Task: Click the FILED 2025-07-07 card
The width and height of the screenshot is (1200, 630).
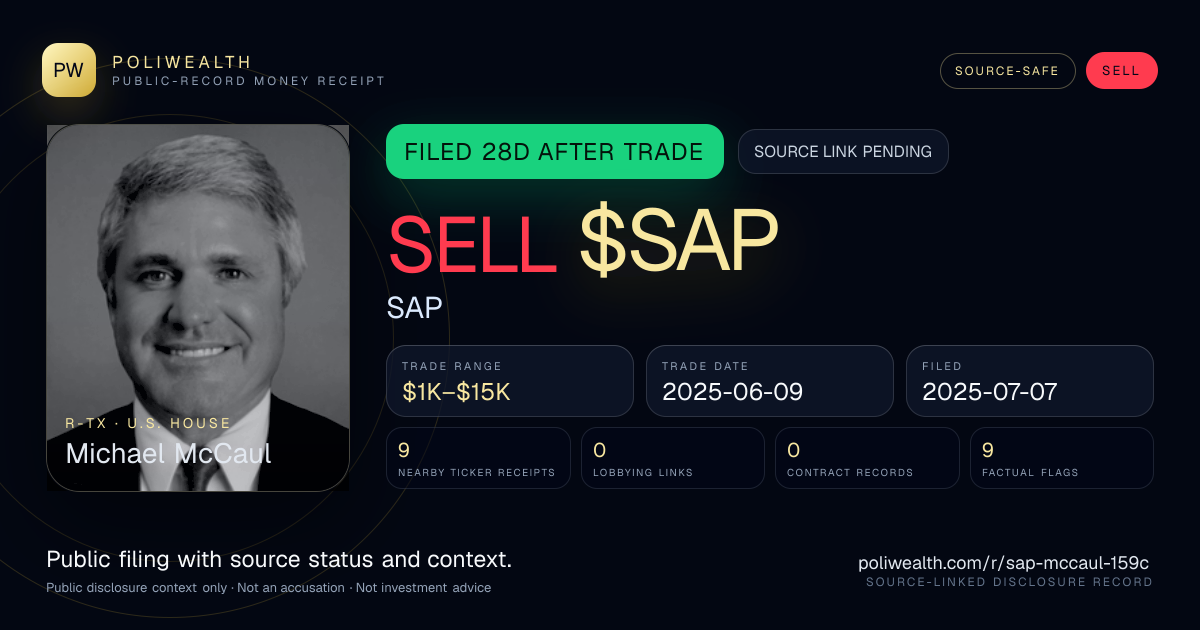Action: coord(1030,381)
